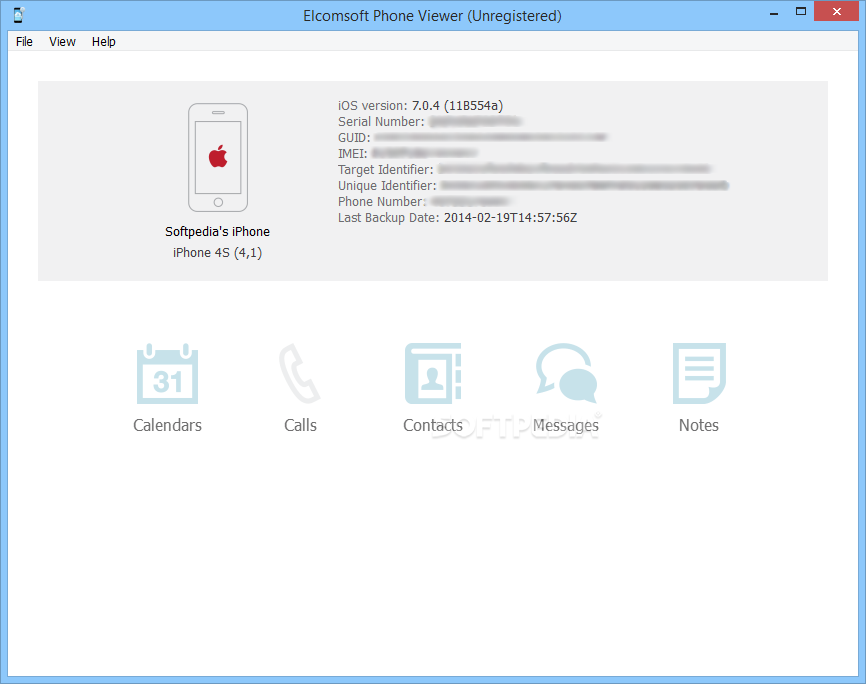Image resolution: width=866 pixels, height=684 pixels.
Task: Open the Calls phone icon
Action: coord(300,373)
